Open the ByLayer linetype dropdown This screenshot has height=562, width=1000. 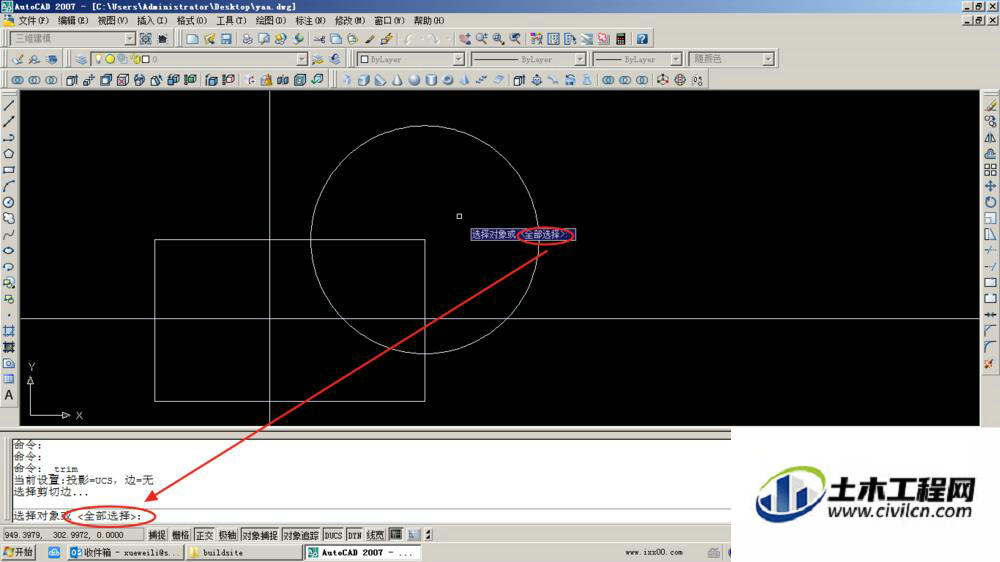580,59
